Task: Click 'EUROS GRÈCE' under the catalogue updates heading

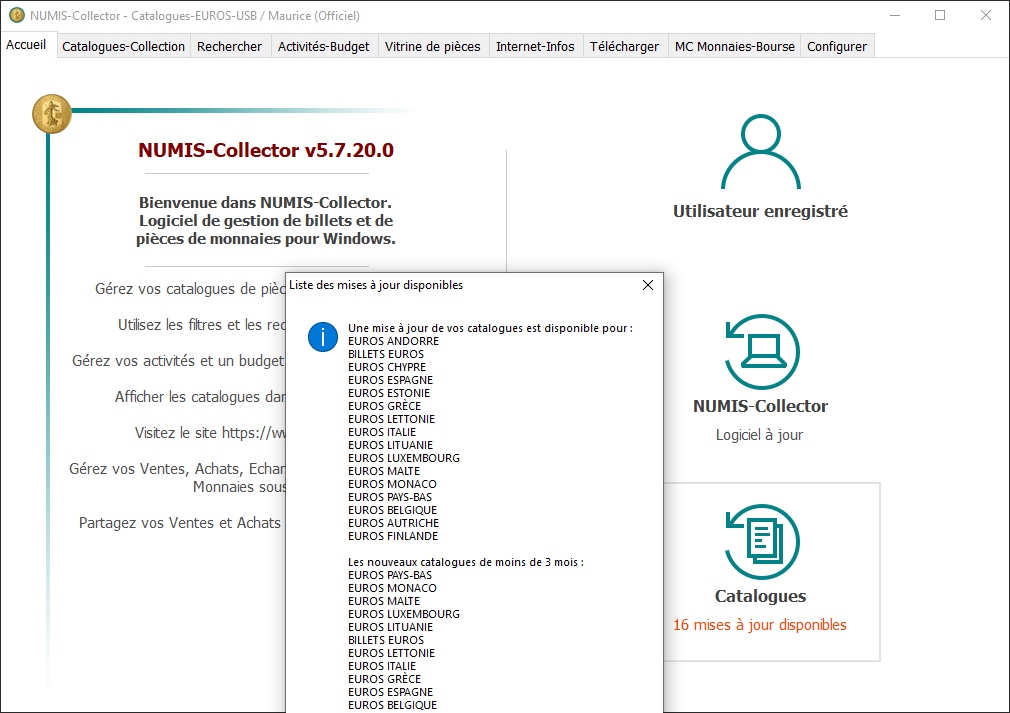Action: pos(385,406)
